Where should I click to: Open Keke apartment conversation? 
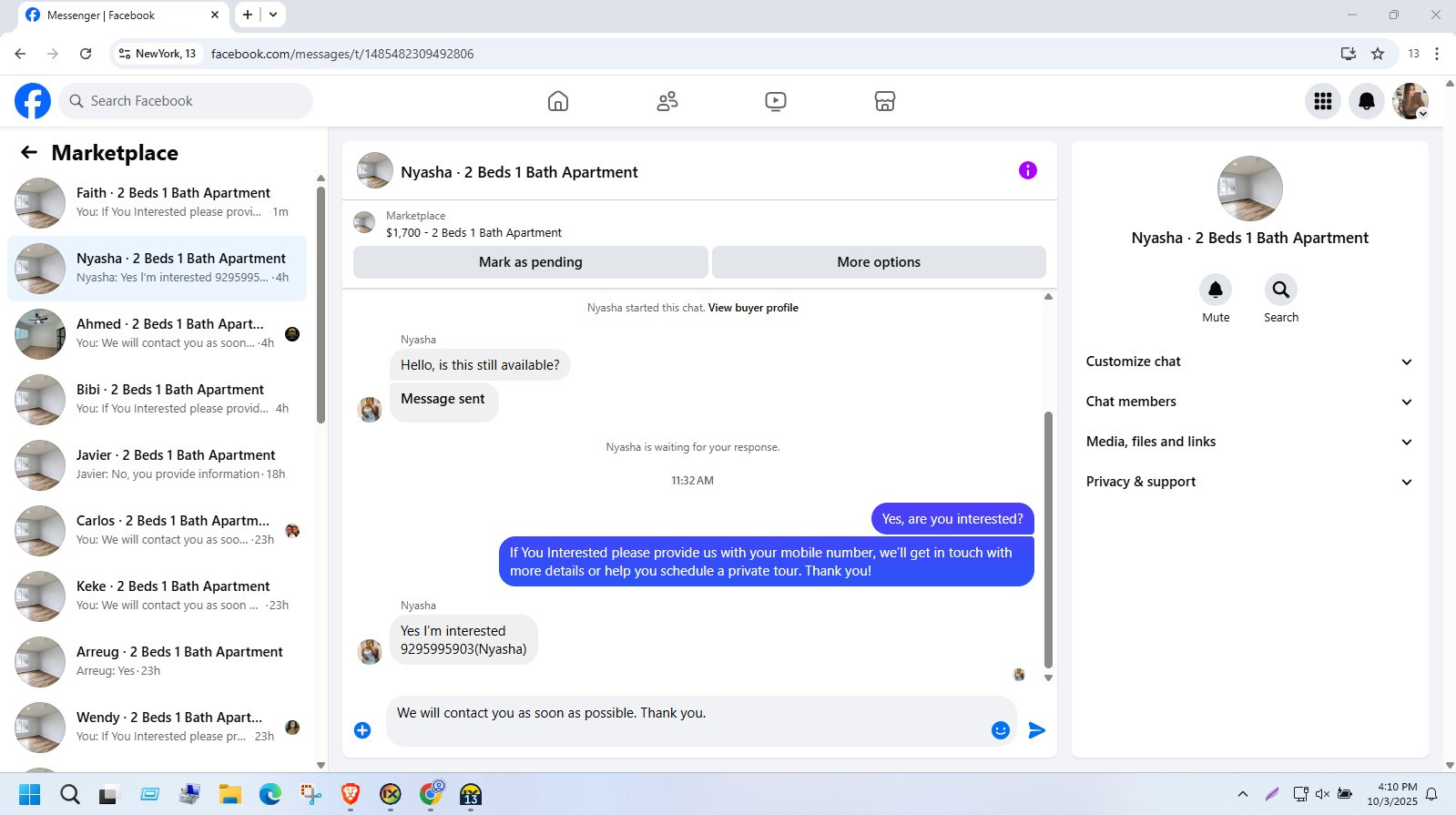coord(157,596)
